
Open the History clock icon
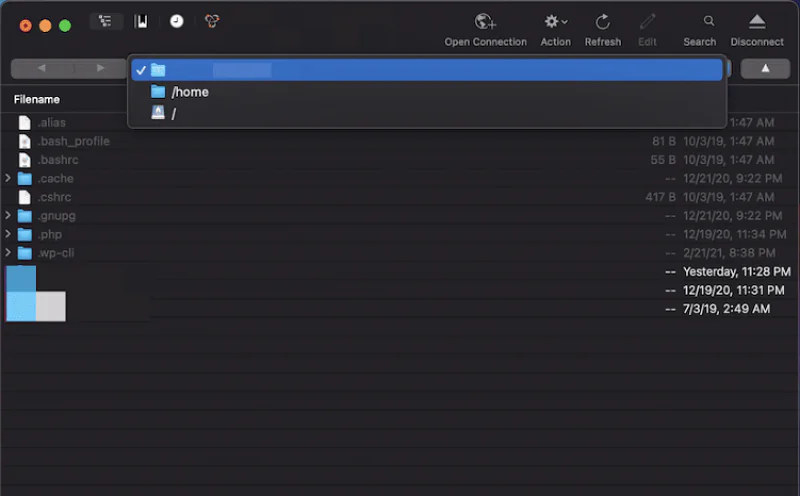point(177,21)
